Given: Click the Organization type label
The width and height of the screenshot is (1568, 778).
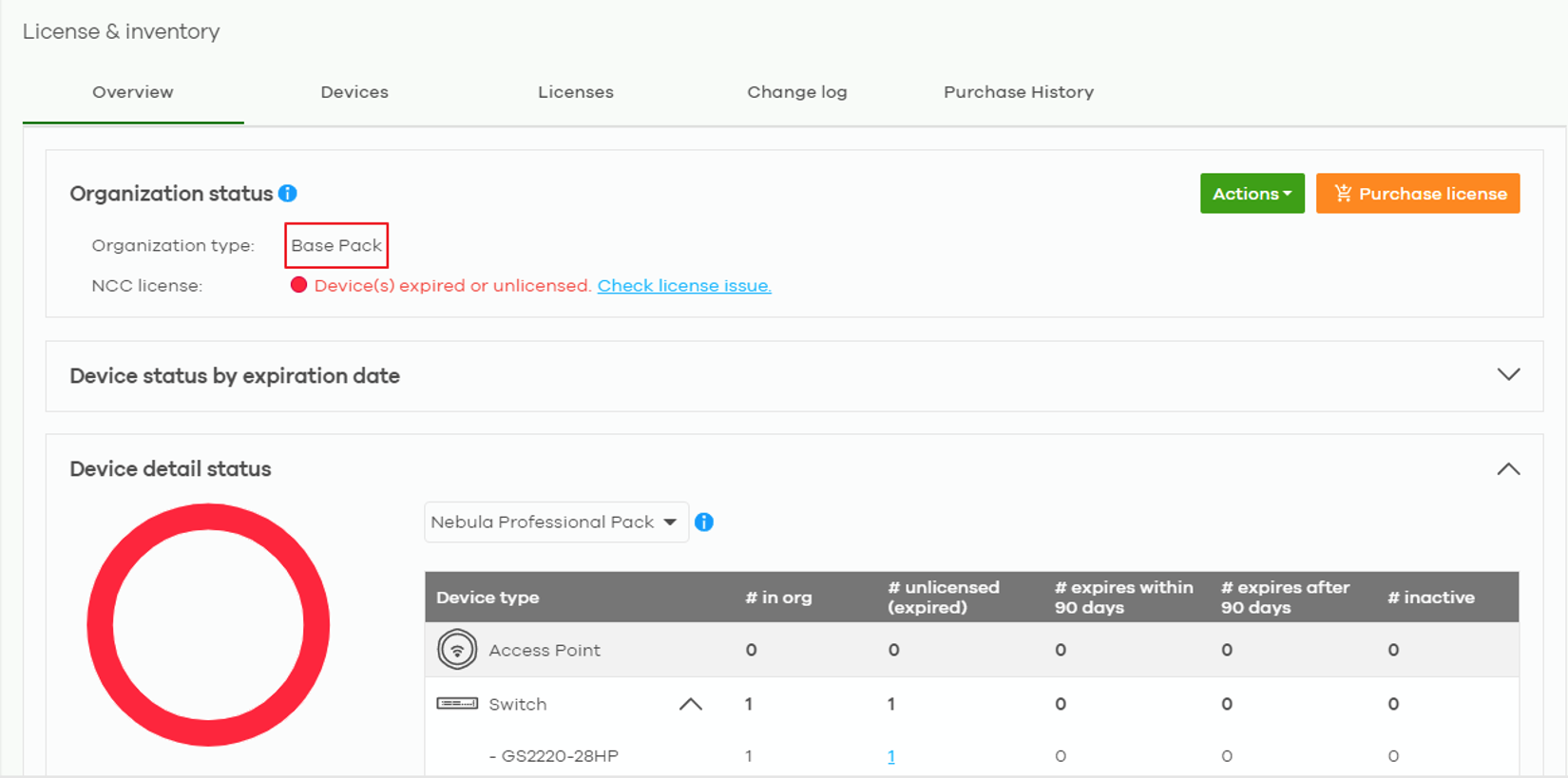Looking at the screenshot, I should [173, 245].
